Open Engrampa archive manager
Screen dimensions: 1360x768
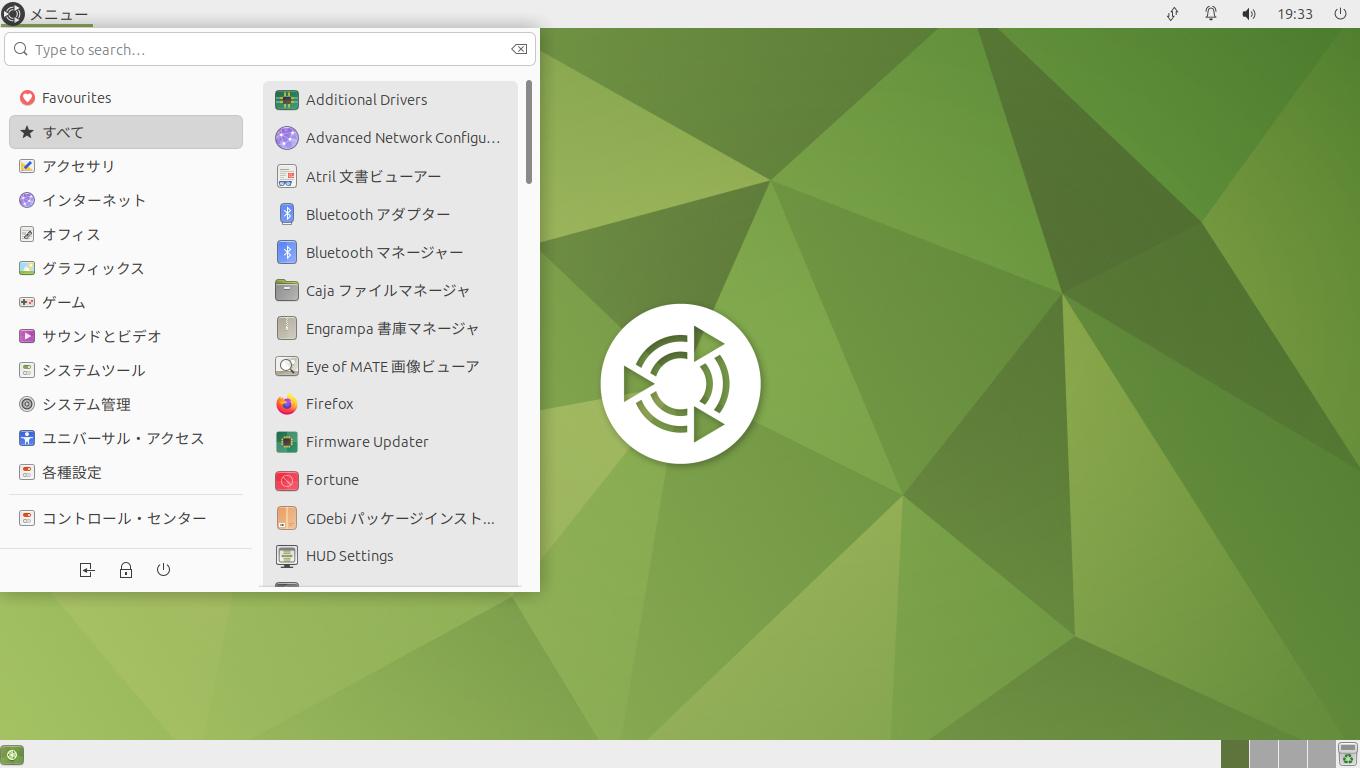[x=391, y=328]
